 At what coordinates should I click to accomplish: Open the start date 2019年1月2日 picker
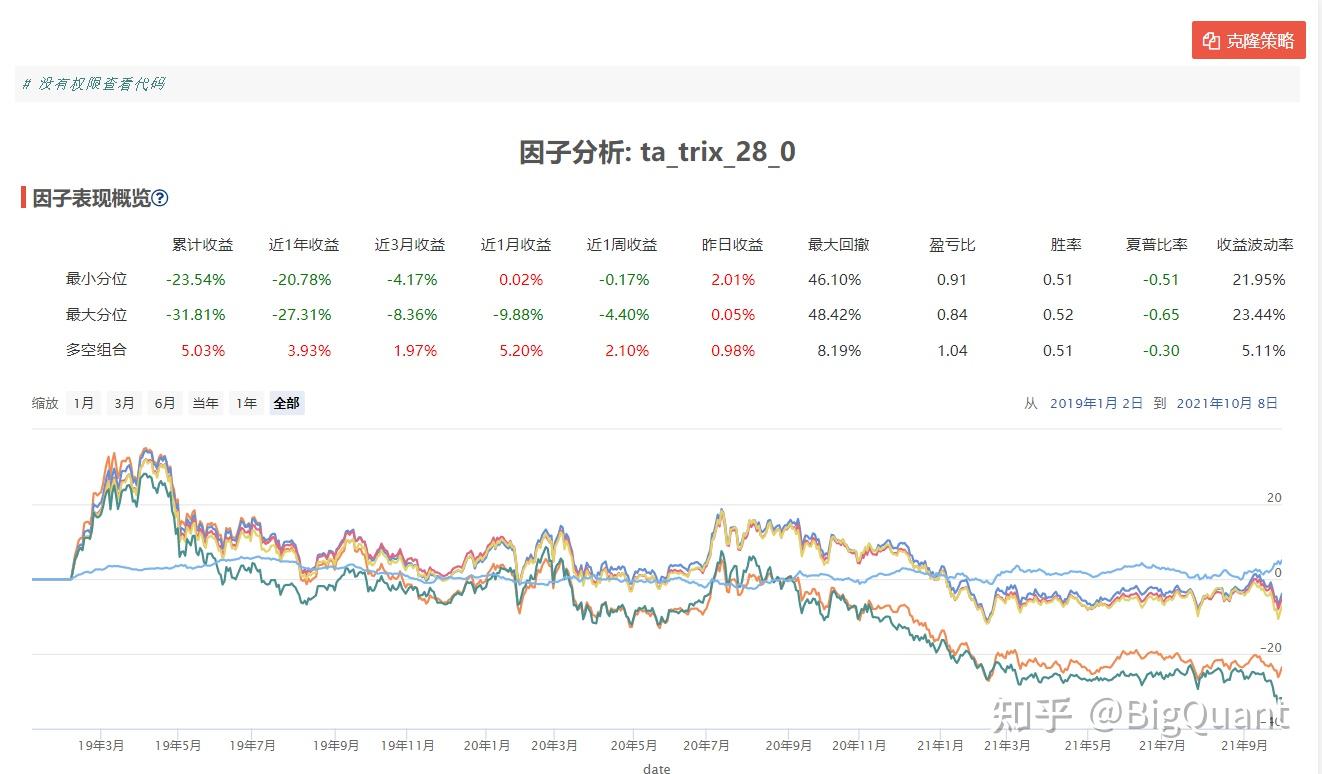(x=1095, y=402)
